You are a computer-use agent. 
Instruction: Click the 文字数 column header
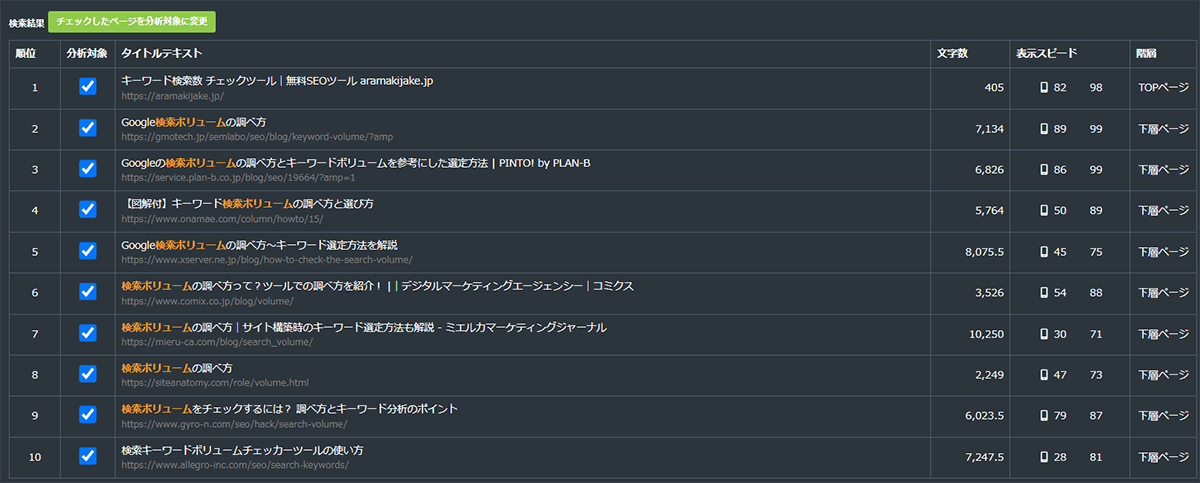pyautogui.click(x=952, y=53)
